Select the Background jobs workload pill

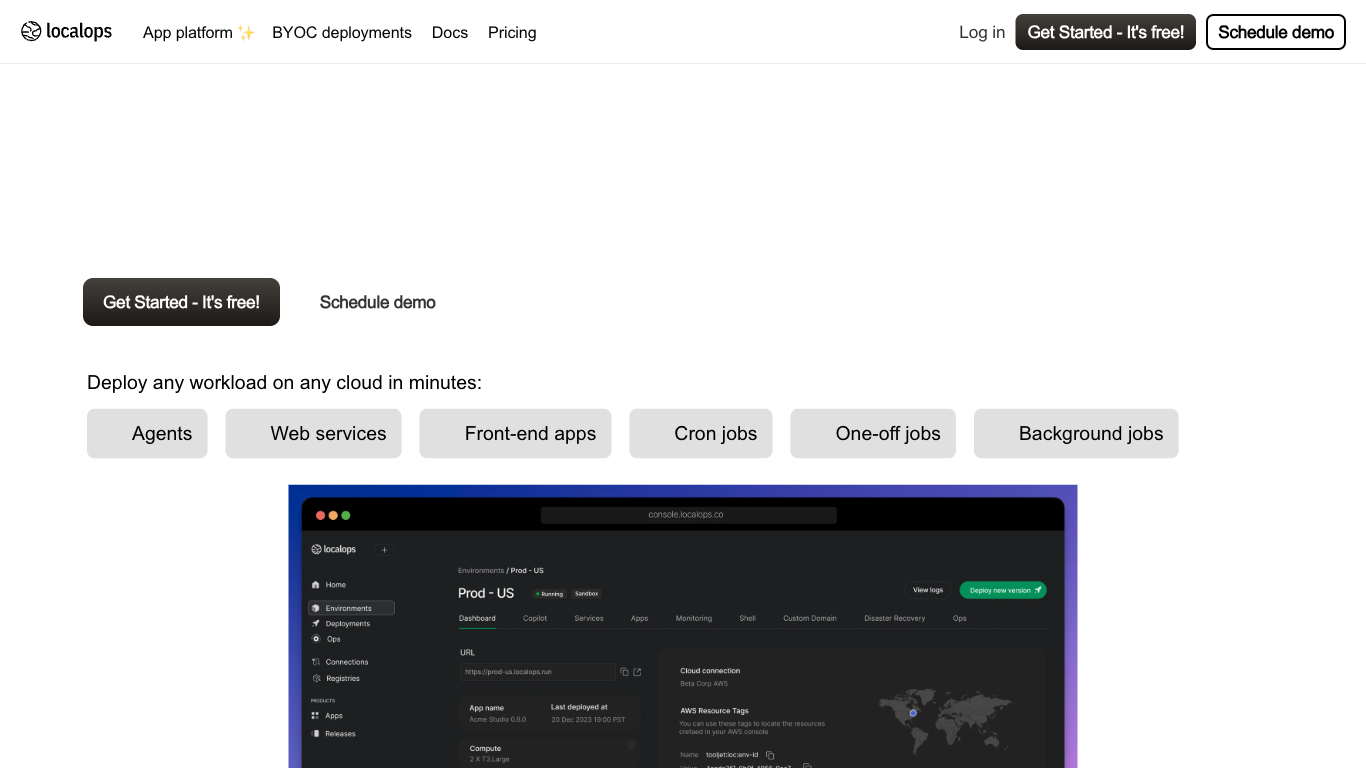click(x=1076, y=433)
